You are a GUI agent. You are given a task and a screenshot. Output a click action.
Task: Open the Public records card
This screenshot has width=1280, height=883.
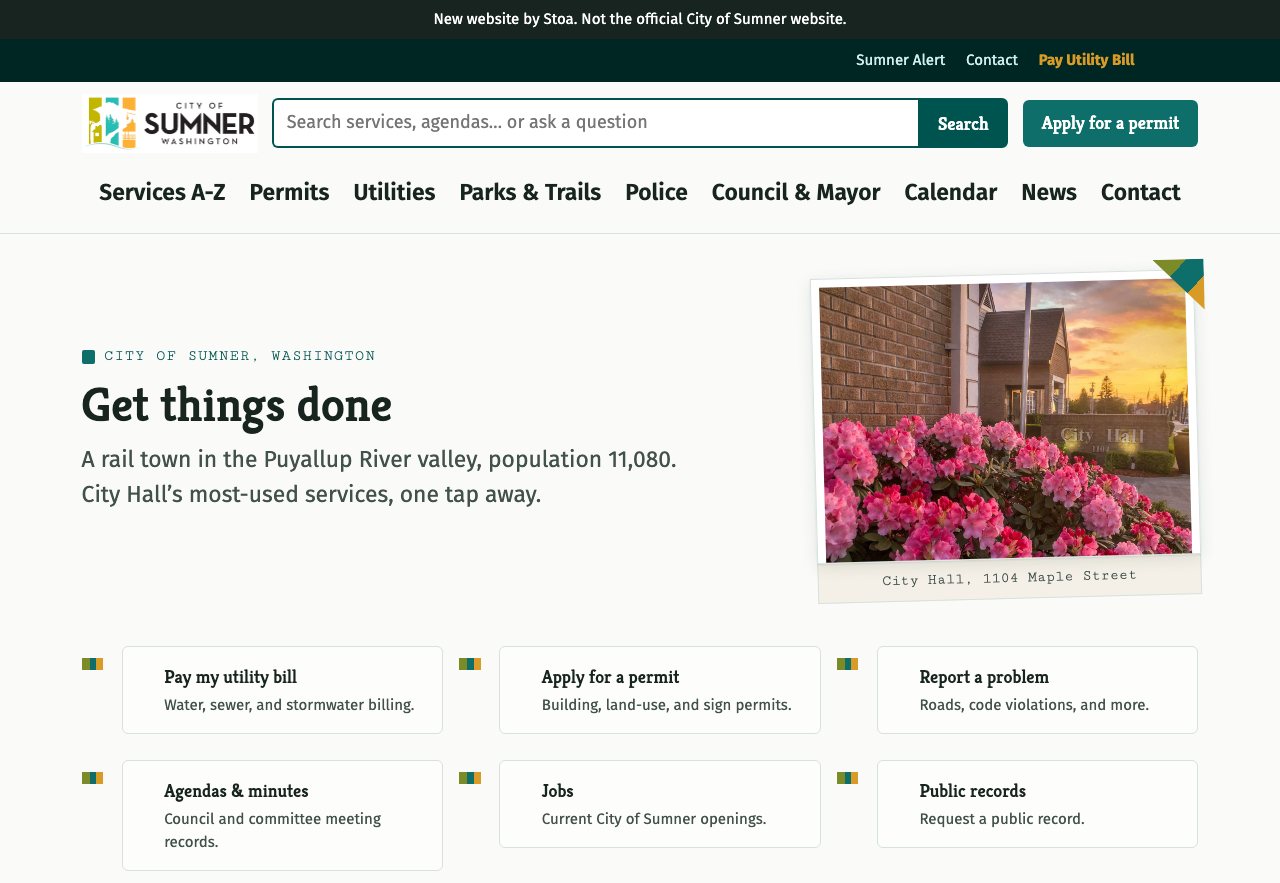[1037, 804]
